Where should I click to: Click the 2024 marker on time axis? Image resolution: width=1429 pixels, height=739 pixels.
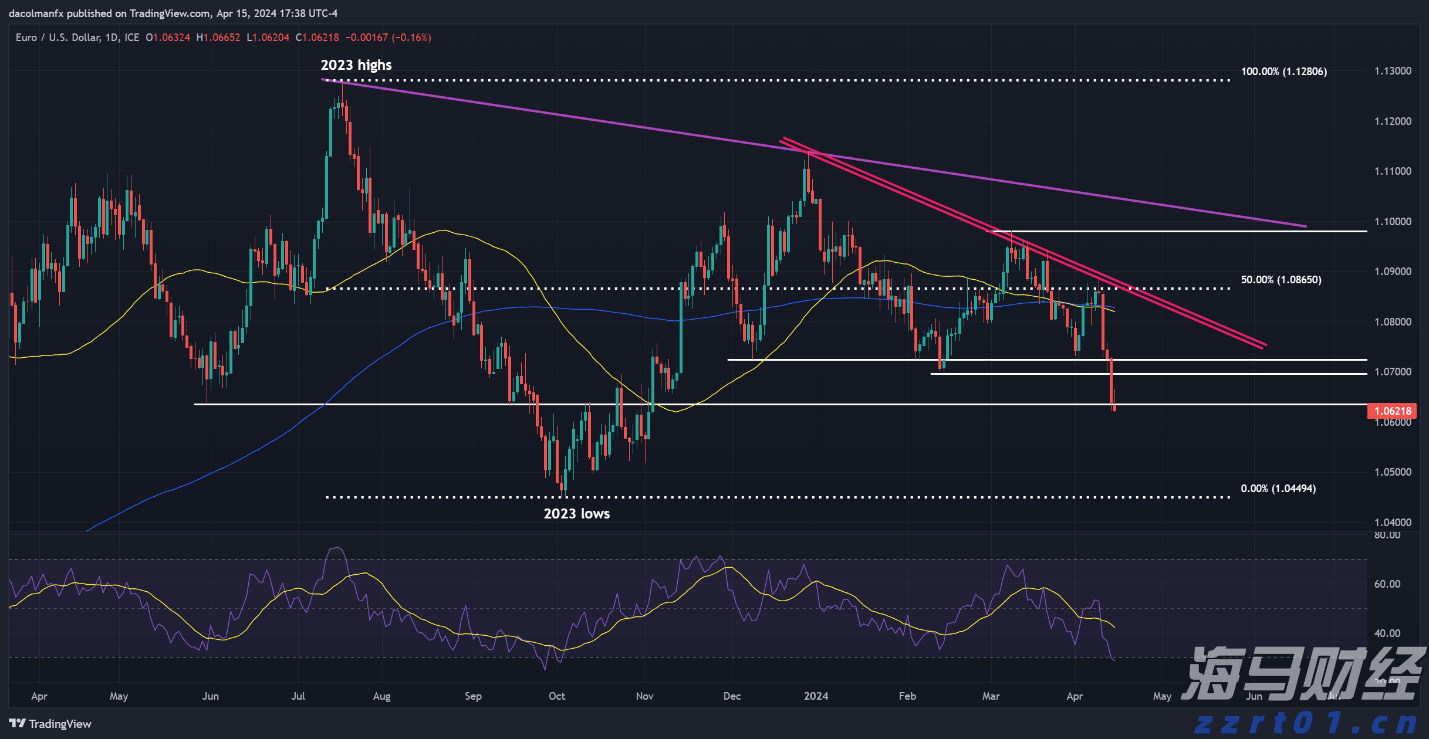pyautogui.click(x=817, y=695)
